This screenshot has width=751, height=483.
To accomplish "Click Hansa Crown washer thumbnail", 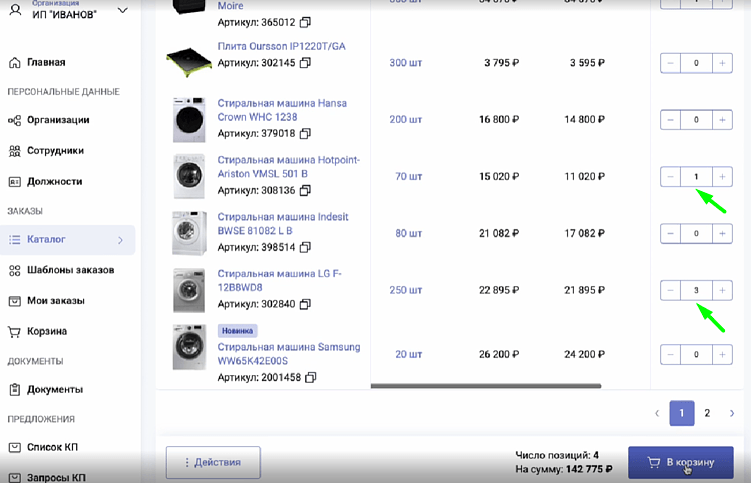I will click(x=189, y=119).
